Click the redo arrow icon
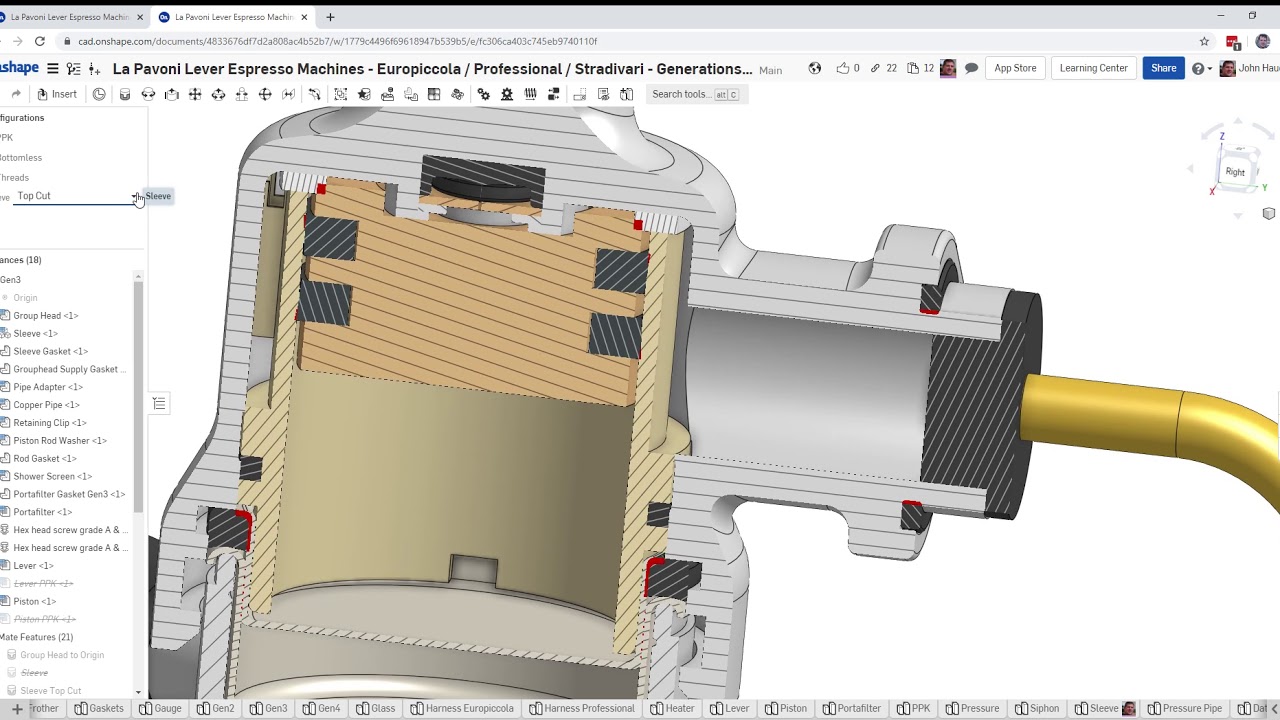The width and height of the screenshot is (1280, 720). pos(16,94)
